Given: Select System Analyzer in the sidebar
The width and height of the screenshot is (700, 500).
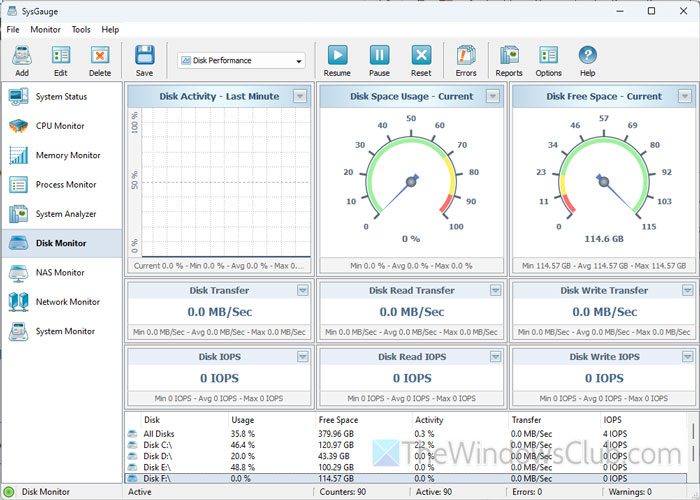Looking at the screenshot, I should (62, 214).
